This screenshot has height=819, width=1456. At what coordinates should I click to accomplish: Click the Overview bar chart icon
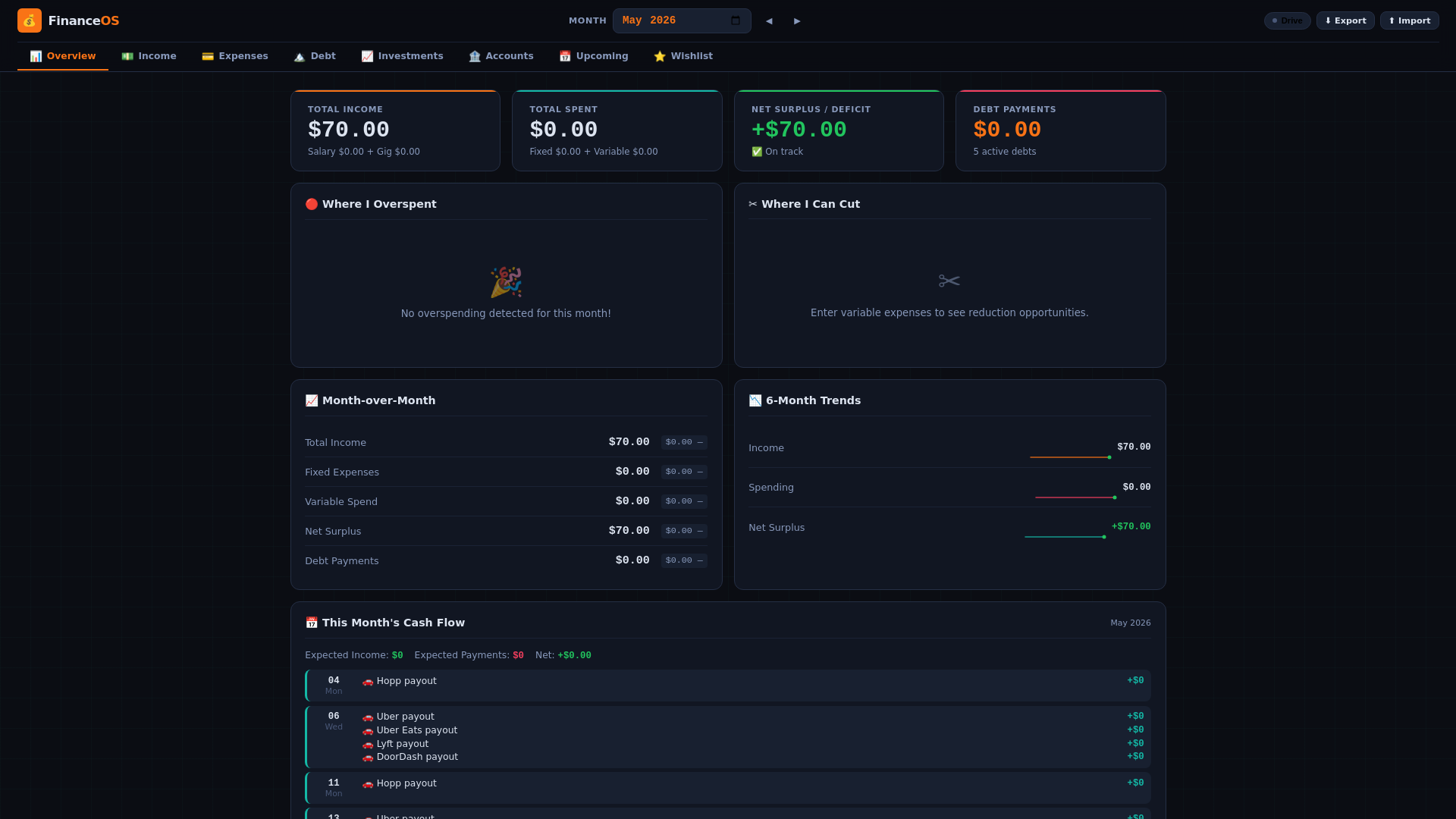point(36,56)
